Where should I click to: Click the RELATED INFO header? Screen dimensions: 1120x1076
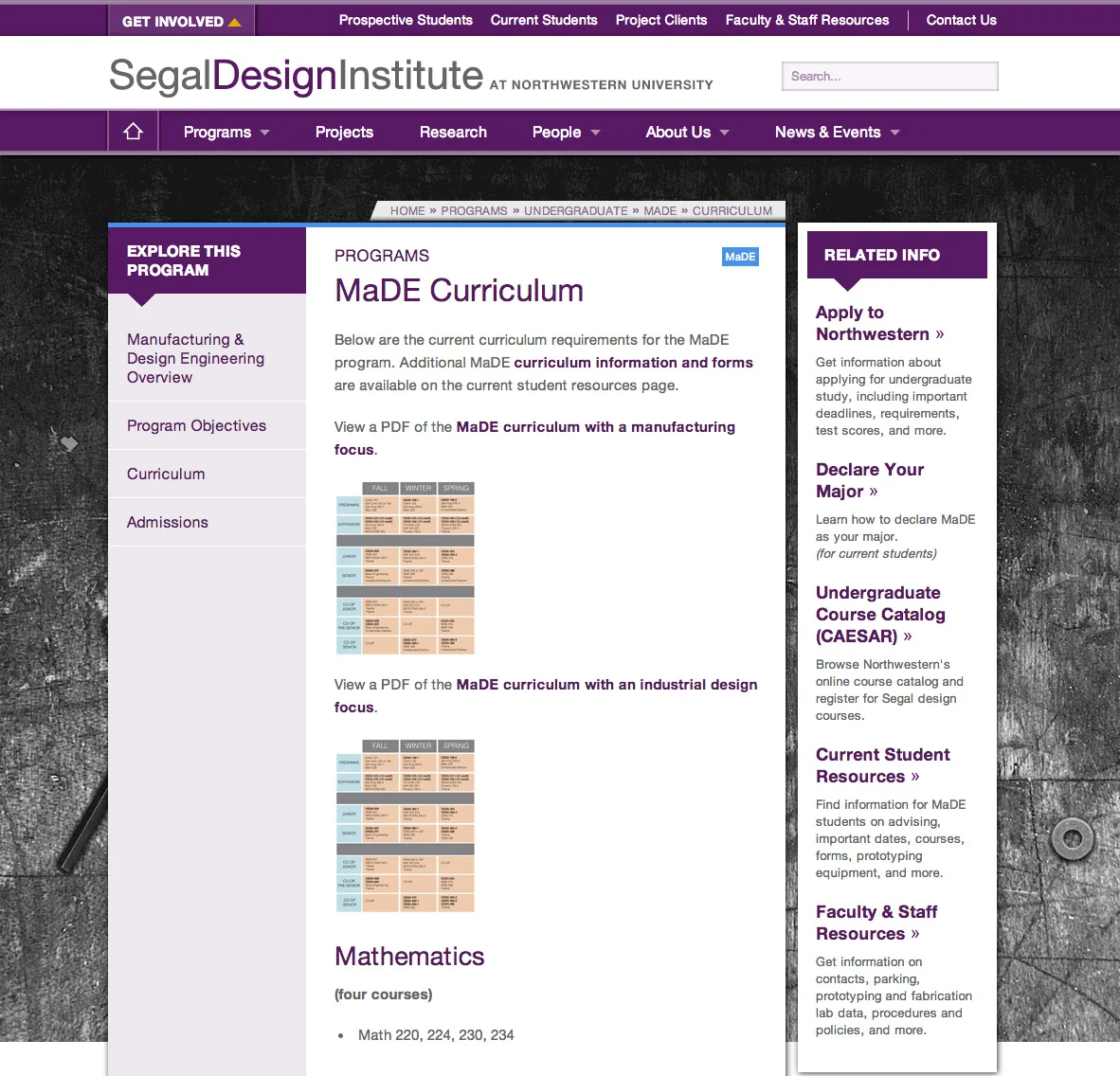coord(896,255)
